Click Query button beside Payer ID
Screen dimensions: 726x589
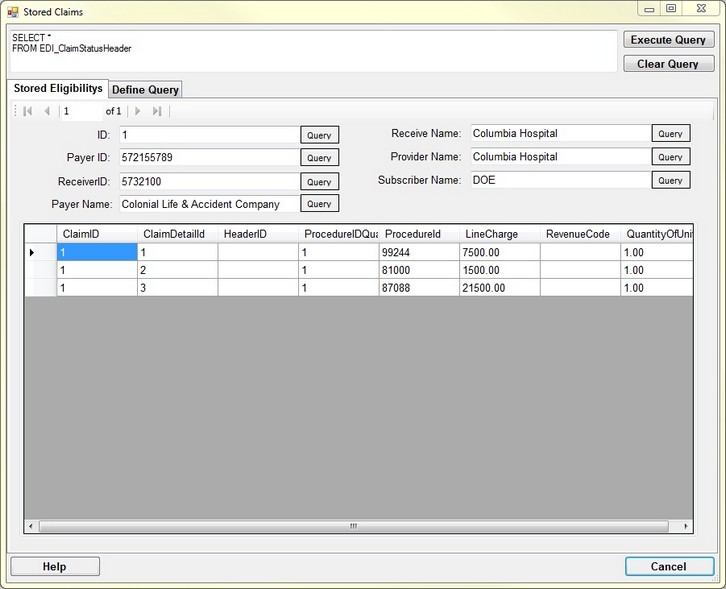click(319, 158)
